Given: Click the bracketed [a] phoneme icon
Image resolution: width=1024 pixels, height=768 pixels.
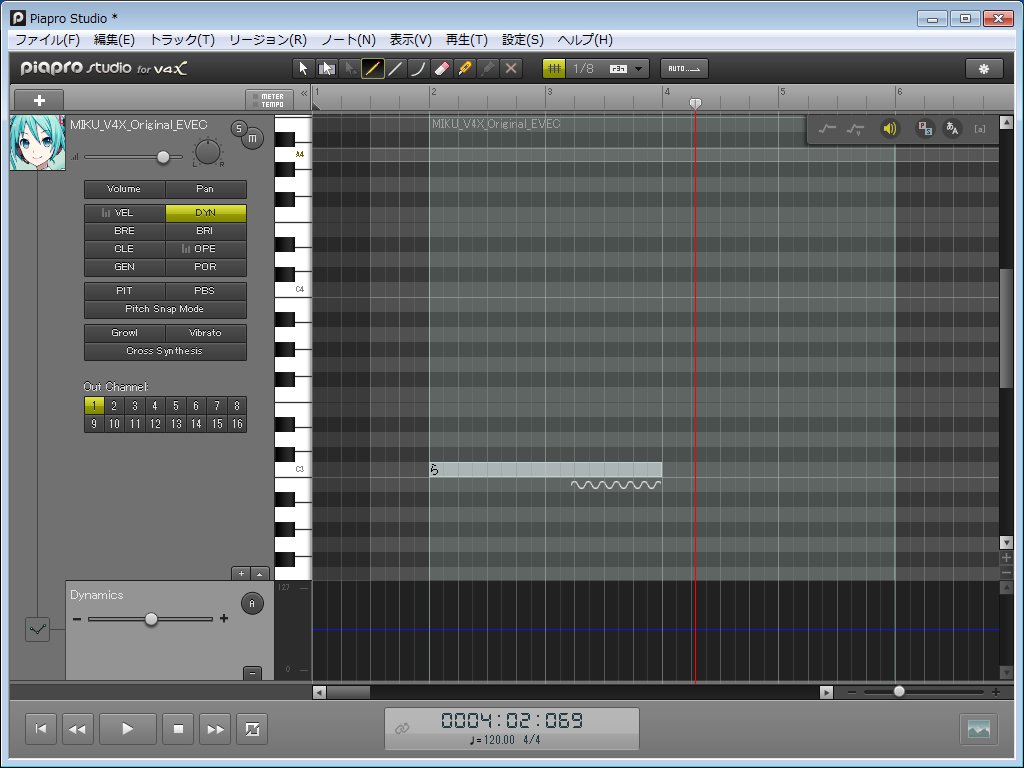Looking at the screenshot, I should point(980,129).
